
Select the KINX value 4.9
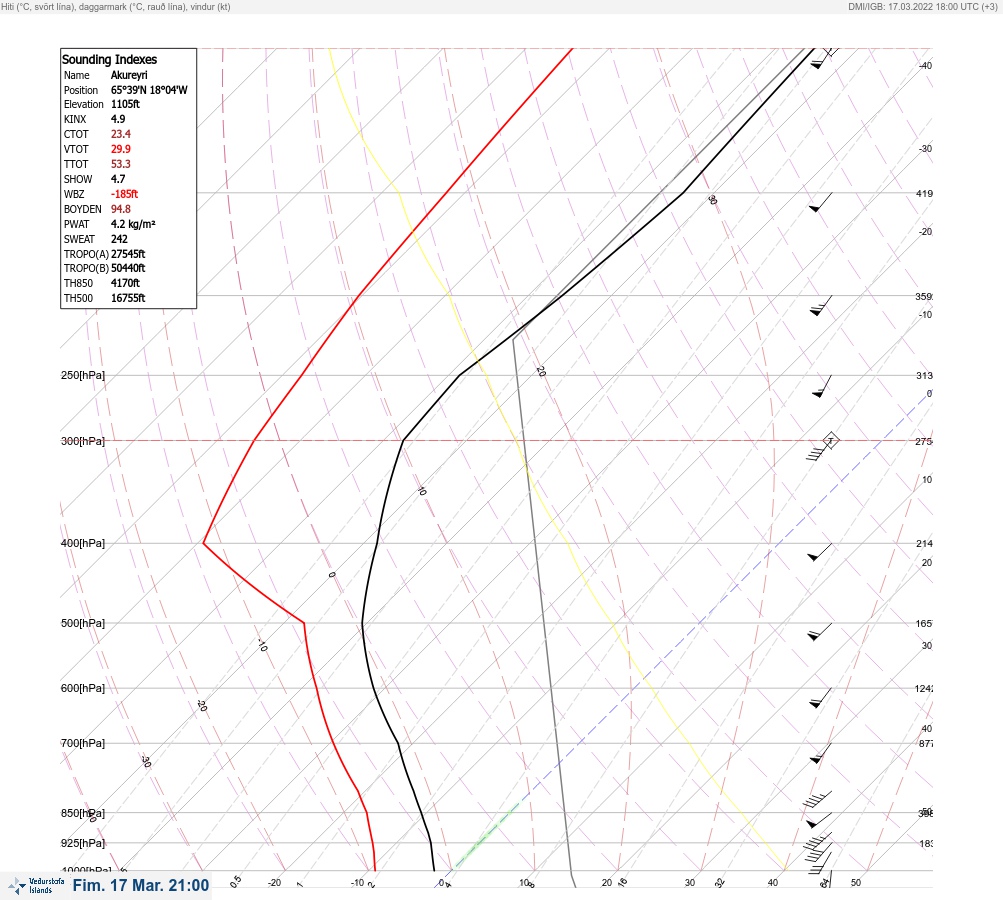(x=118, y=119)
